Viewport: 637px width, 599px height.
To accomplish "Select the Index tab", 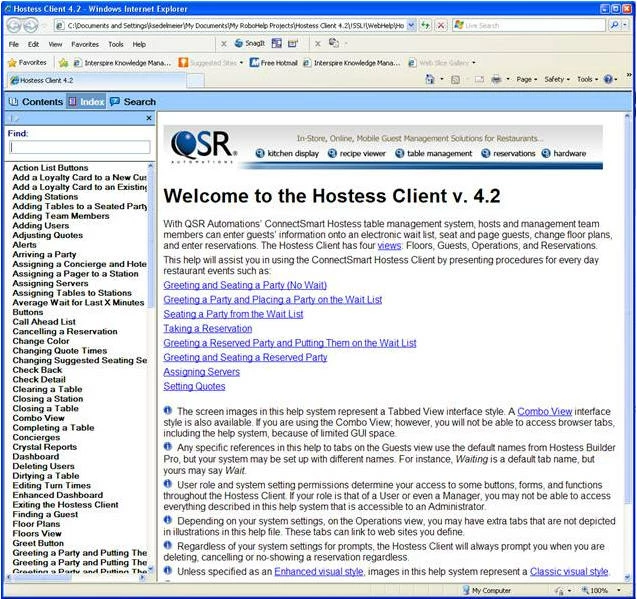I will pyautogui.click(x=86, y=102).
